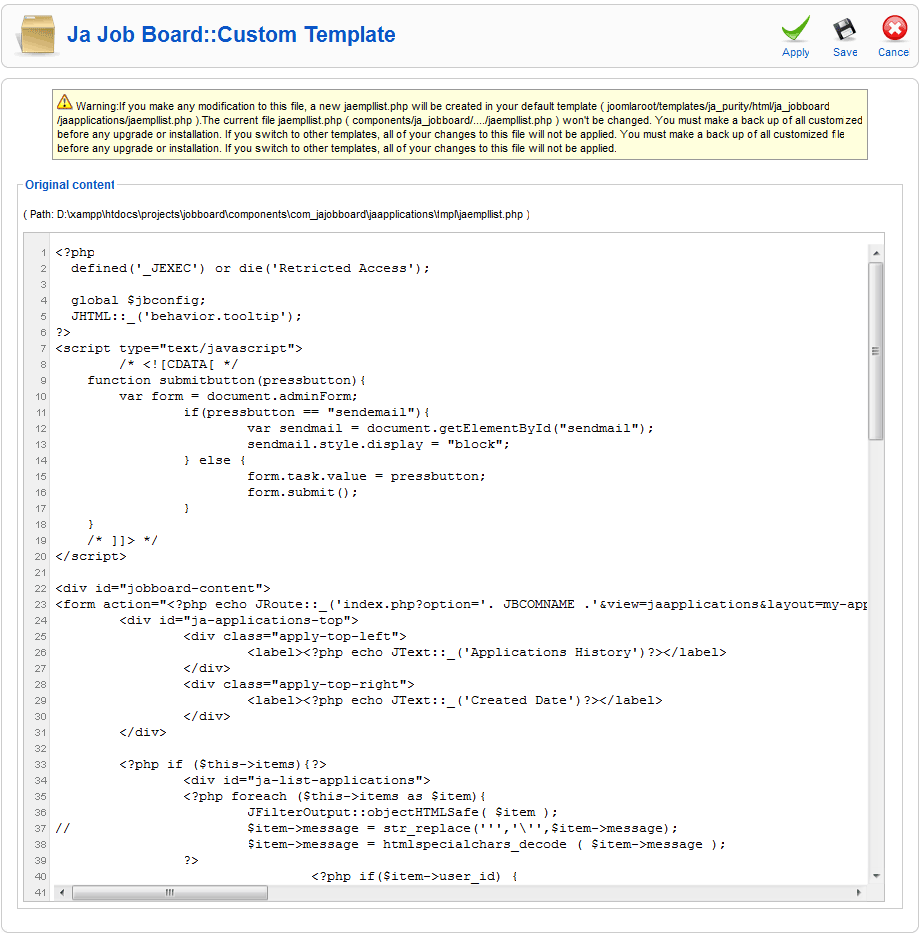Click the Save floppy disk icon
The image size is (921, 937).
pos(844,29)
